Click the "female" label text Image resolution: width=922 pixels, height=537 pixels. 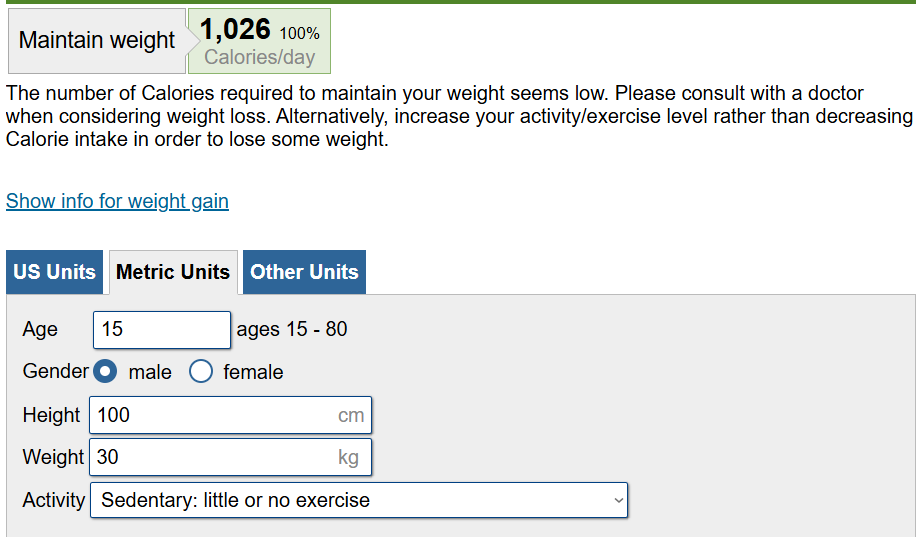coord(253,372)
